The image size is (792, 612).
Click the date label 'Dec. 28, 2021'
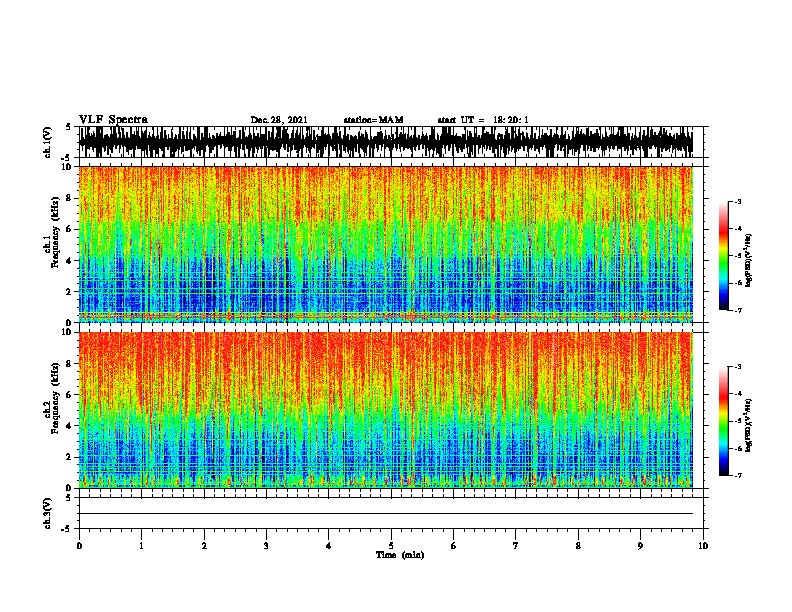[279, 120]
